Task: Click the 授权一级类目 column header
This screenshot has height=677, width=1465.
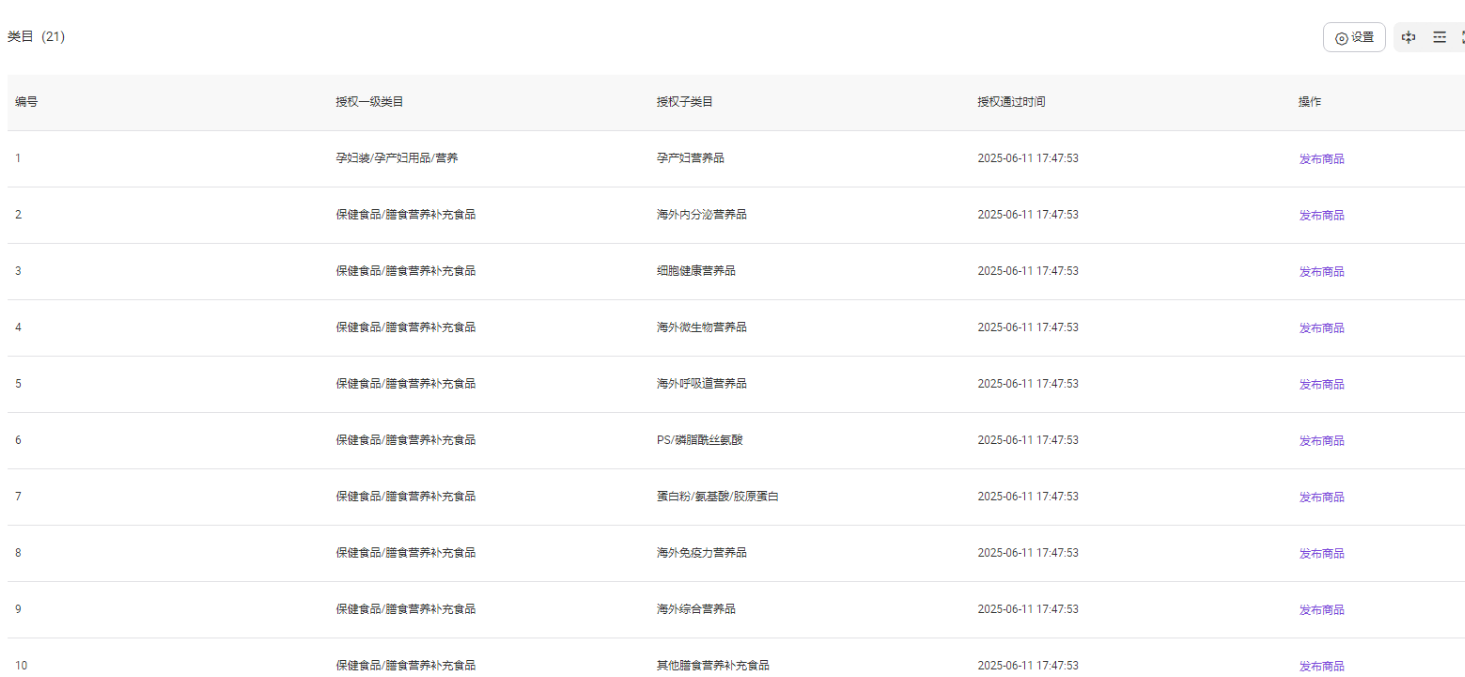Action: click(369, 102)
